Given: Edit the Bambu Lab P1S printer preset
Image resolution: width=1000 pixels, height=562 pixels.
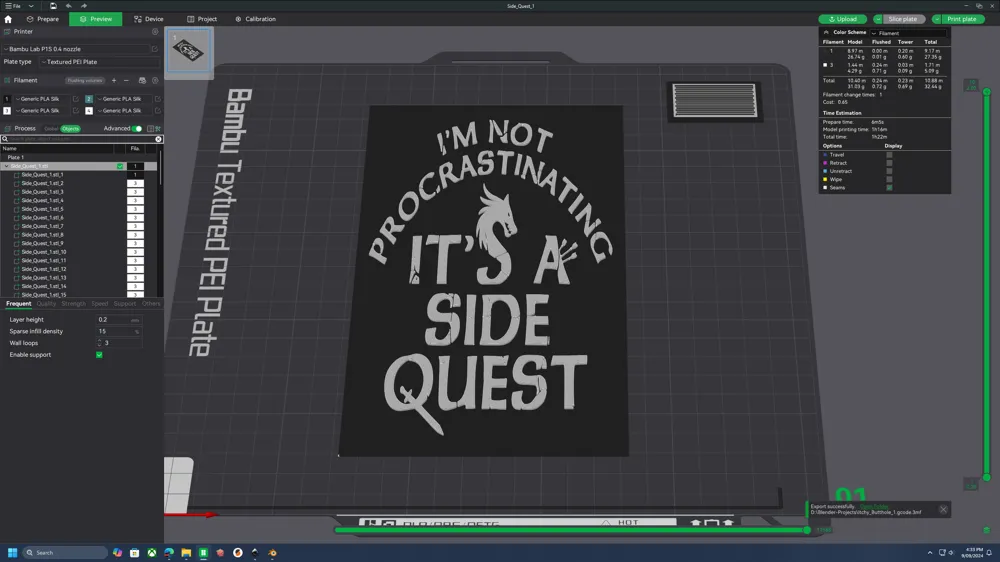Looking at the screenshot, I should click(x=154, y=49).
